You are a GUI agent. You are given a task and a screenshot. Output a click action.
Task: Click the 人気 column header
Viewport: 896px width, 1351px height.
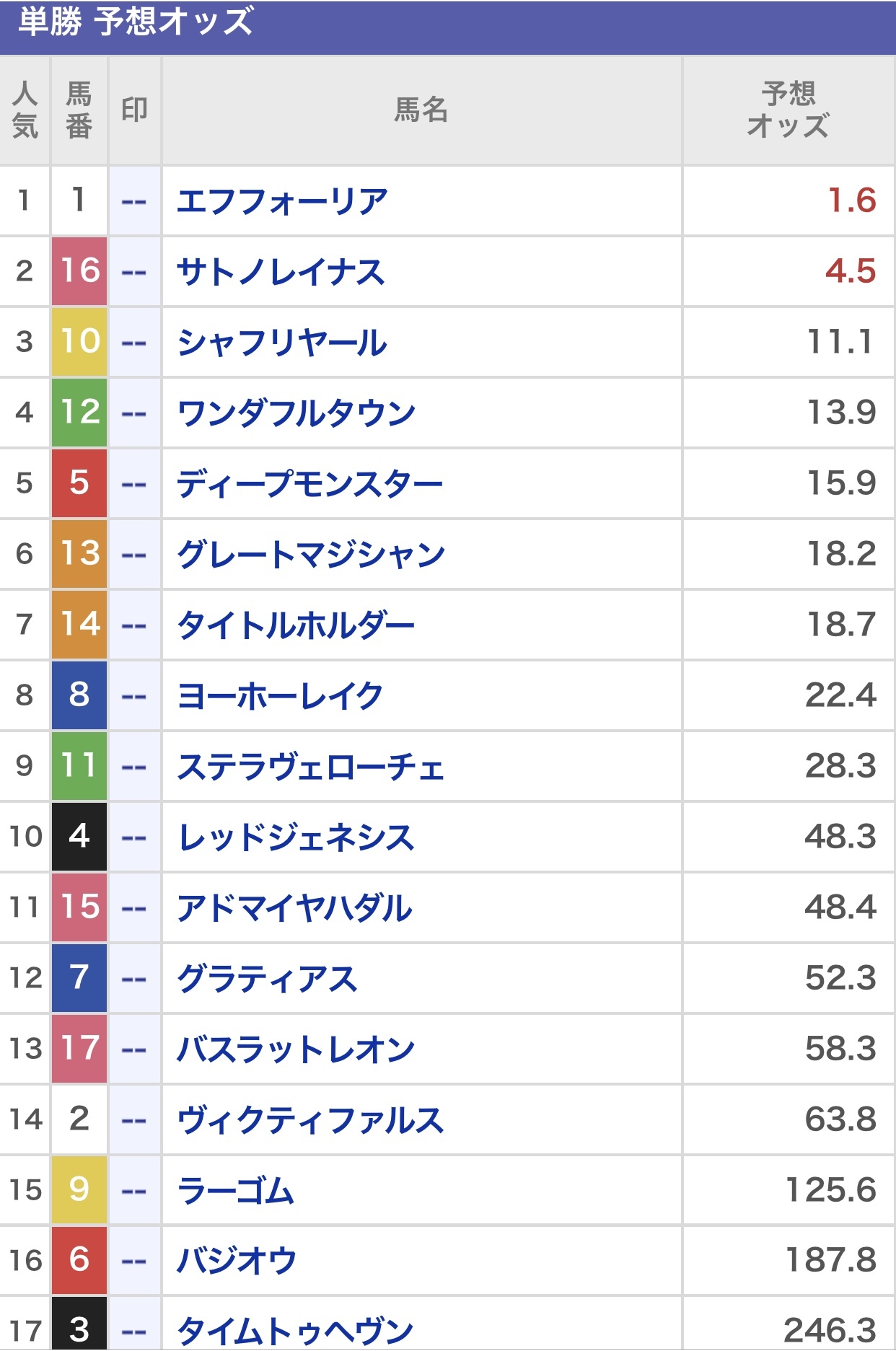click(x=25, y=110)
